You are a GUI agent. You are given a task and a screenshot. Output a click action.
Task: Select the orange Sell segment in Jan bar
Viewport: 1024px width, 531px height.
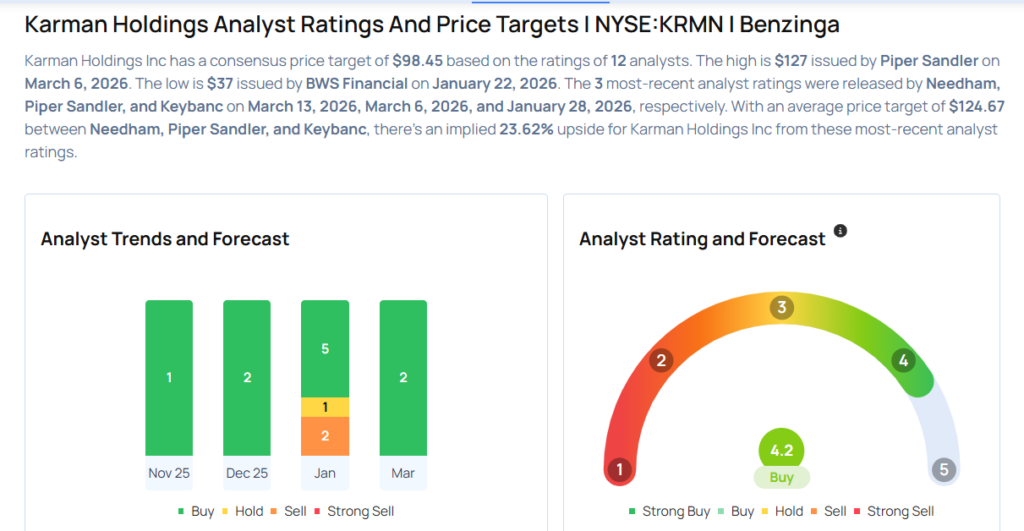pyautogui.click(x=325, y=436)
